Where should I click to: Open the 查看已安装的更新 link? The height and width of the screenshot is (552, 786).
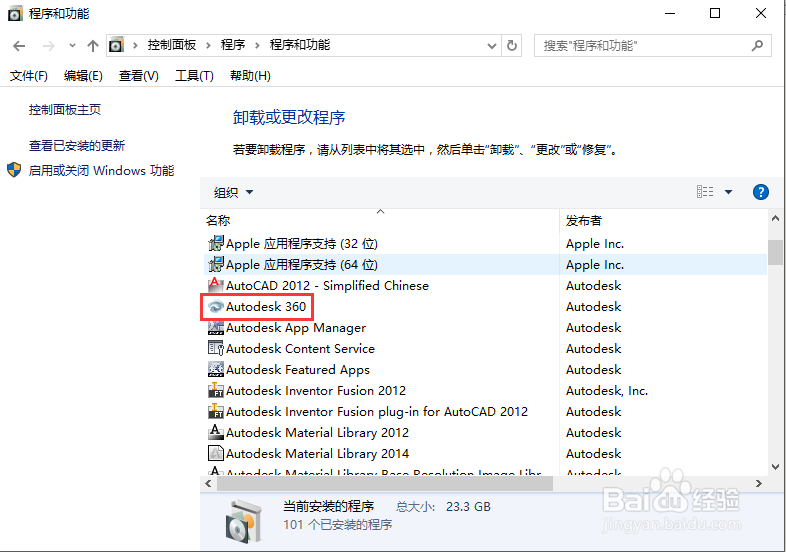coord(77,146)
